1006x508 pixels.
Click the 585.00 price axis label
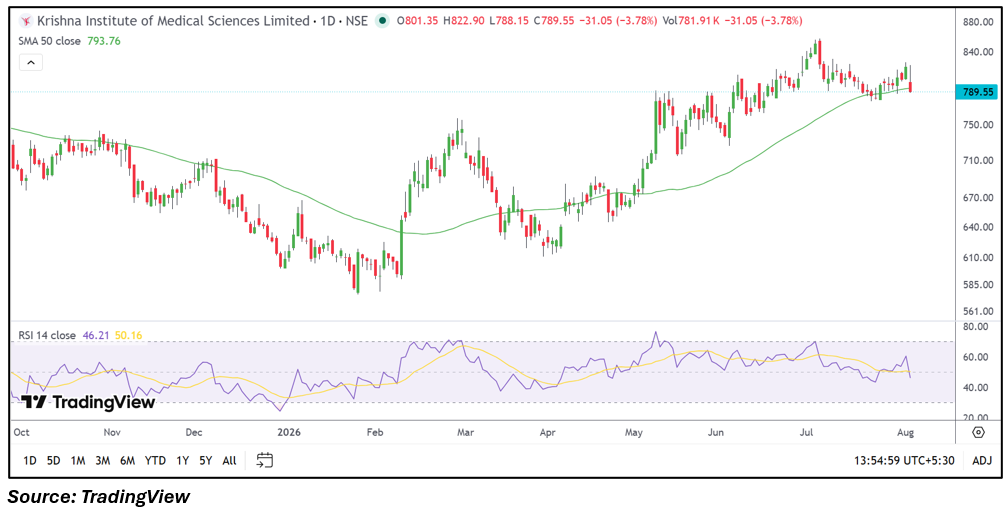point(979,285)
